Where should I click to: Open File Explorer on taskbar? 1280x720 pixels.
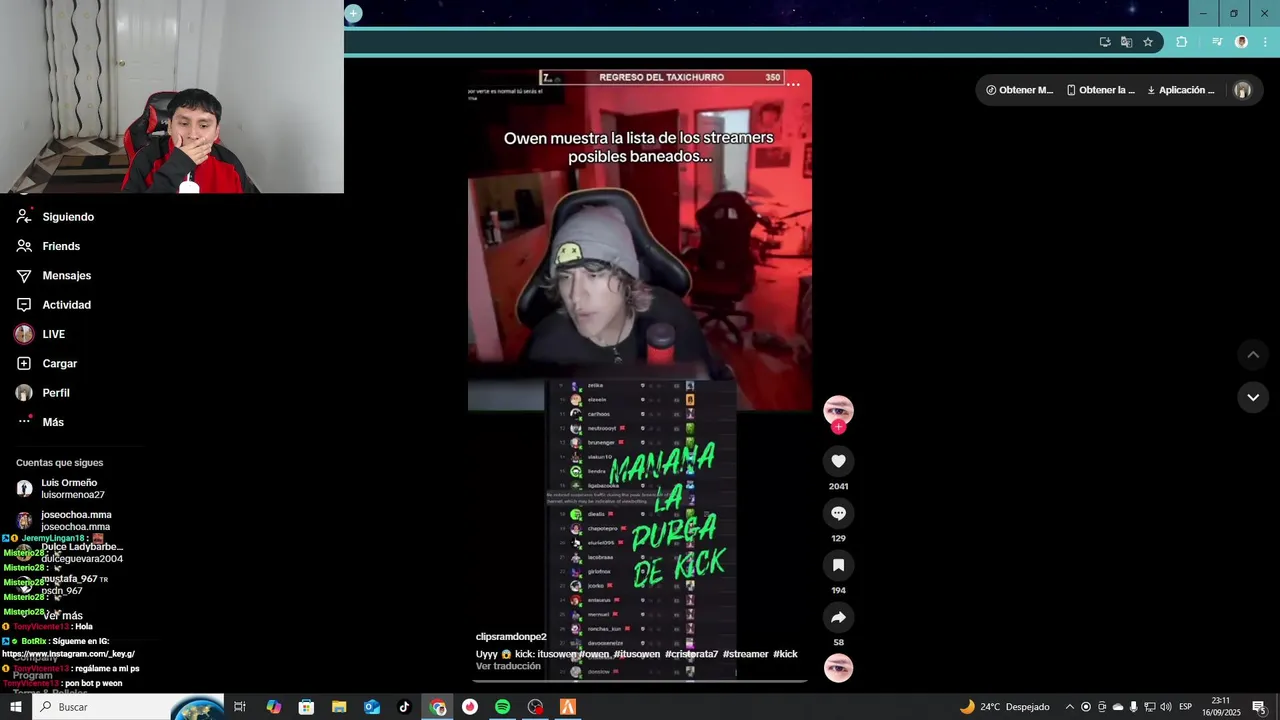pos(339,707)
